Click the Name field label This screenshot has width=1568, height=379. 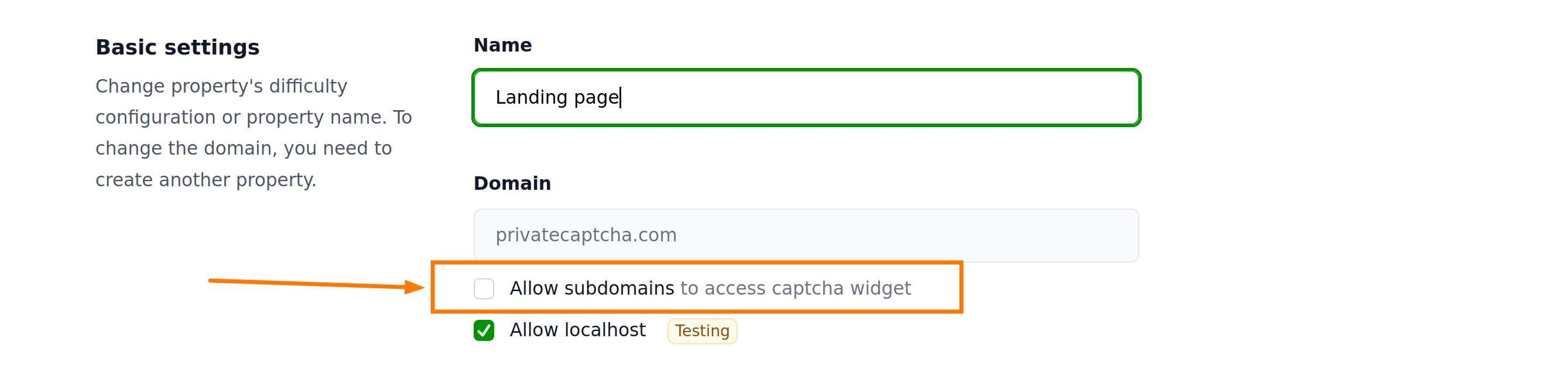coord(503,45)
